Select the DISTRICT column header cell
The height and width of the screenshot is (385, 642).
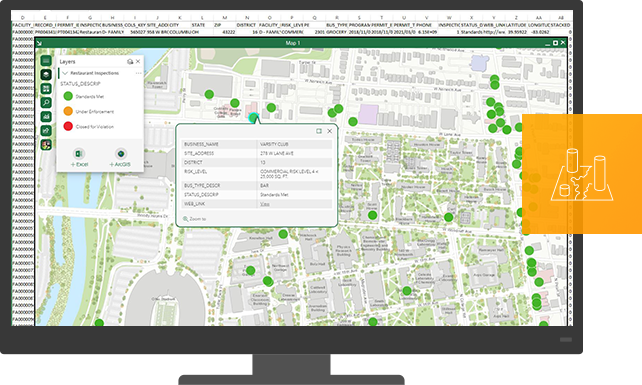click(246, 25)
